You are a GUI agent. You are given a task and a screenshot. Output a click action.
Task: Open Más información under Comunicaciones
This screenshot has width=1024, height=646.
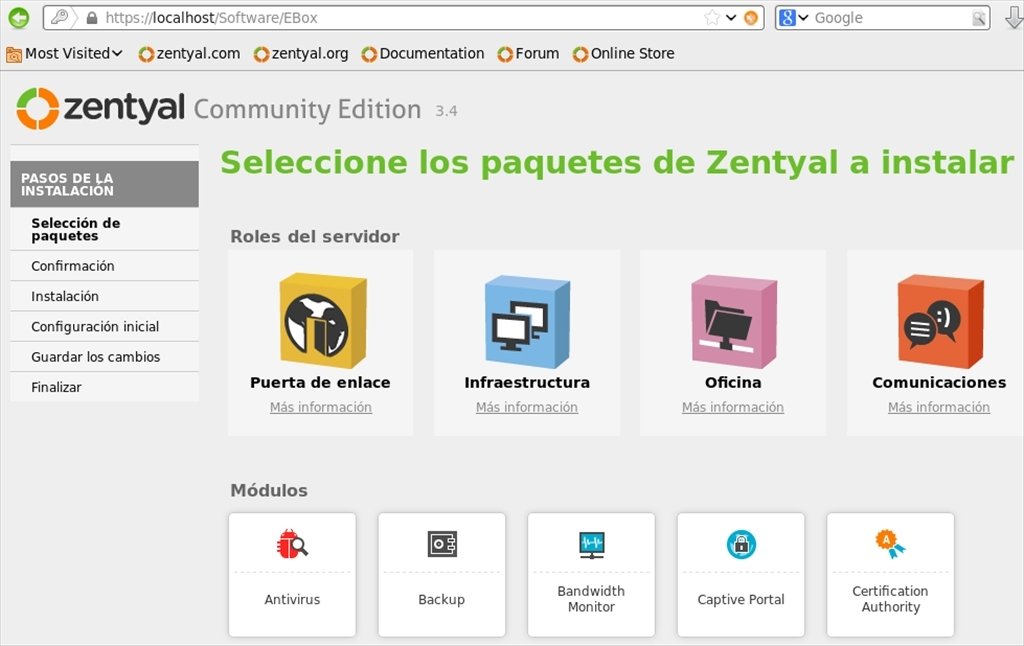(939, 408)
